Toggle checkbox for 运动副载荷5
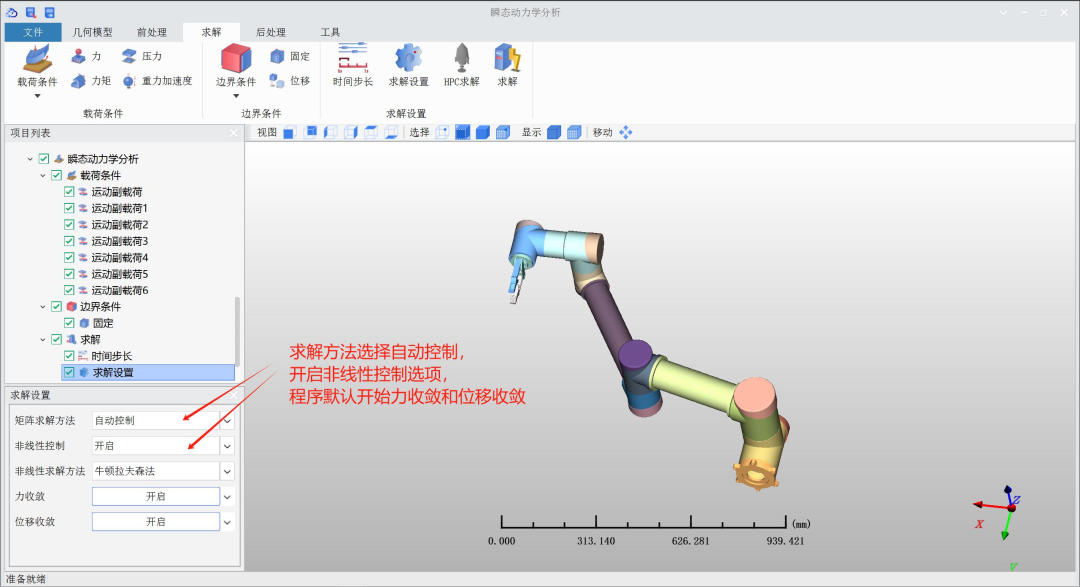This screenshot has width=1080, height=587. point(69,274)
